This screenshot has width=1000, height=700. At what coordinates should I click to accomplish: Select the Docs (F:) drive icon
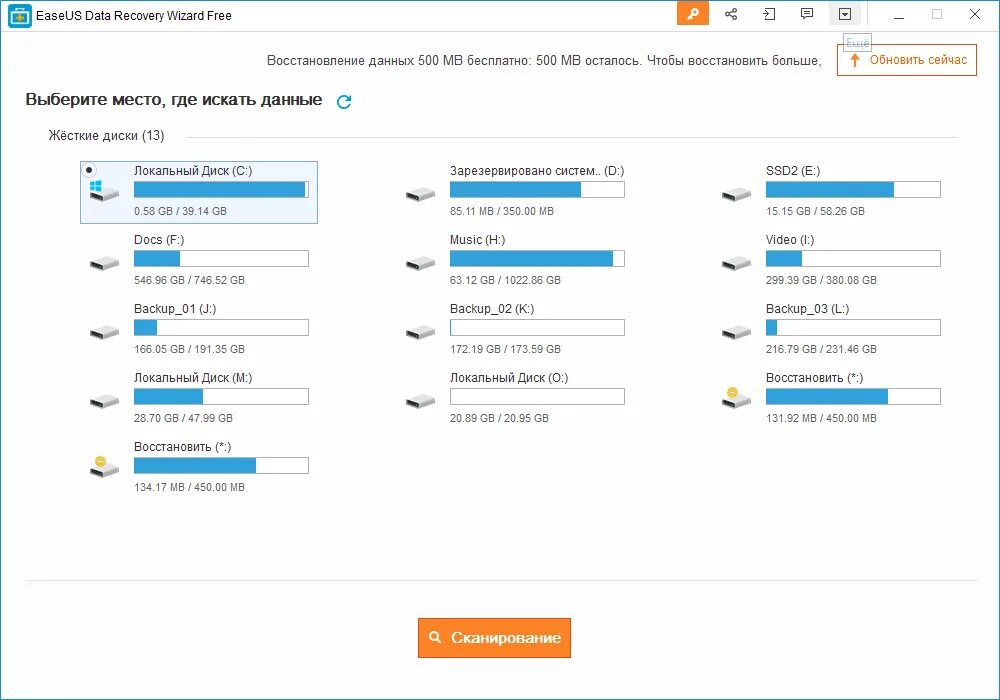coord(104,263)
